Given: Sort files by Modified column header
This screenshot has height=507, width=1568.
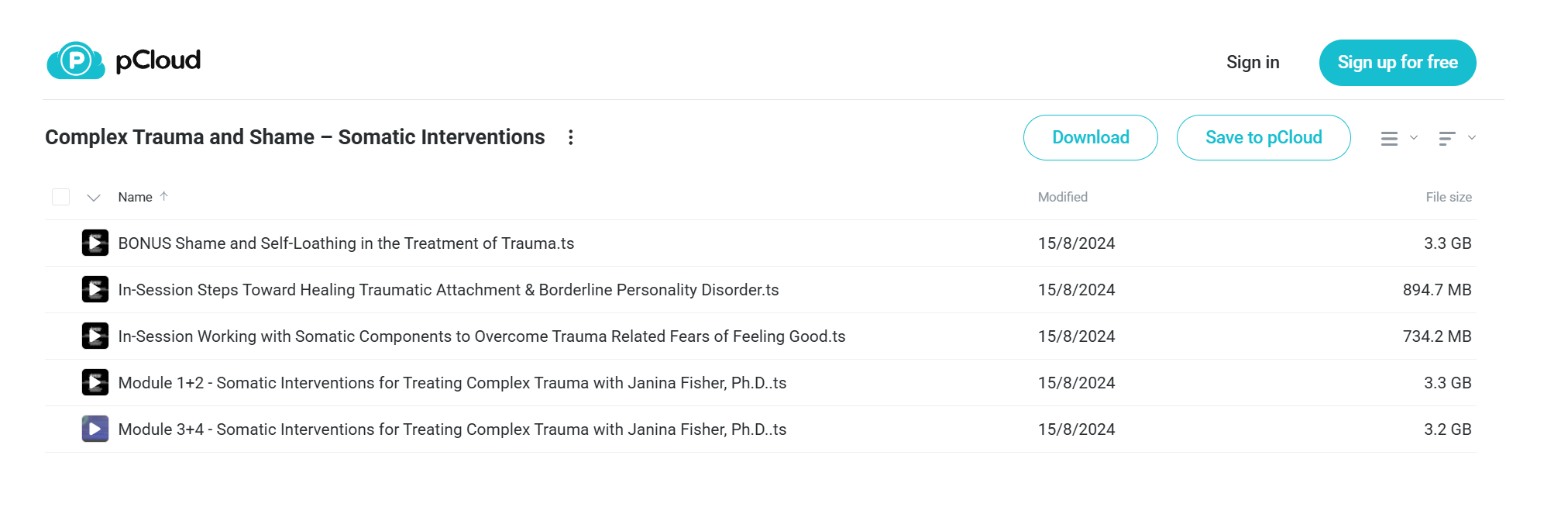Looking at the screenshot, I should click(x=1063, y=197).
